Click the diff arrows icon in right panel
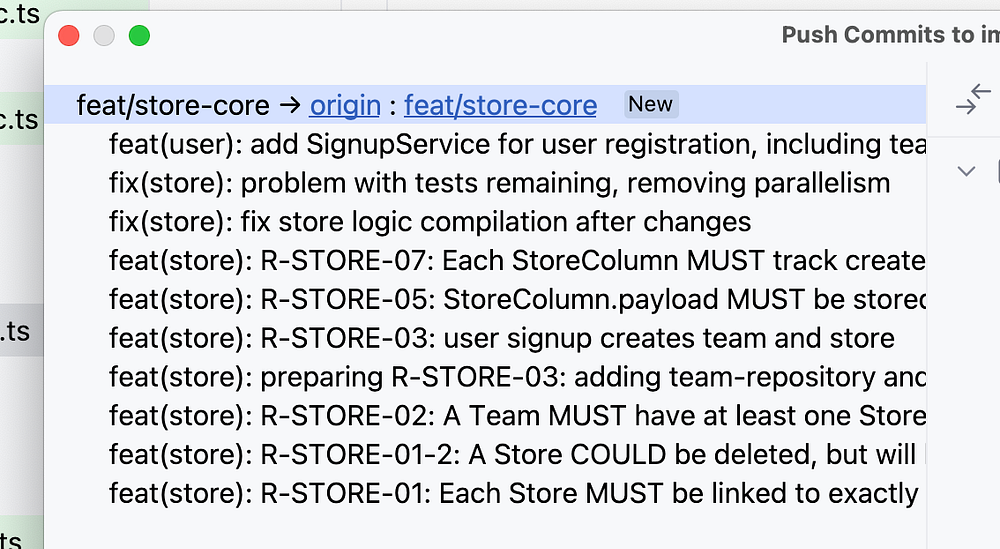 972,100
